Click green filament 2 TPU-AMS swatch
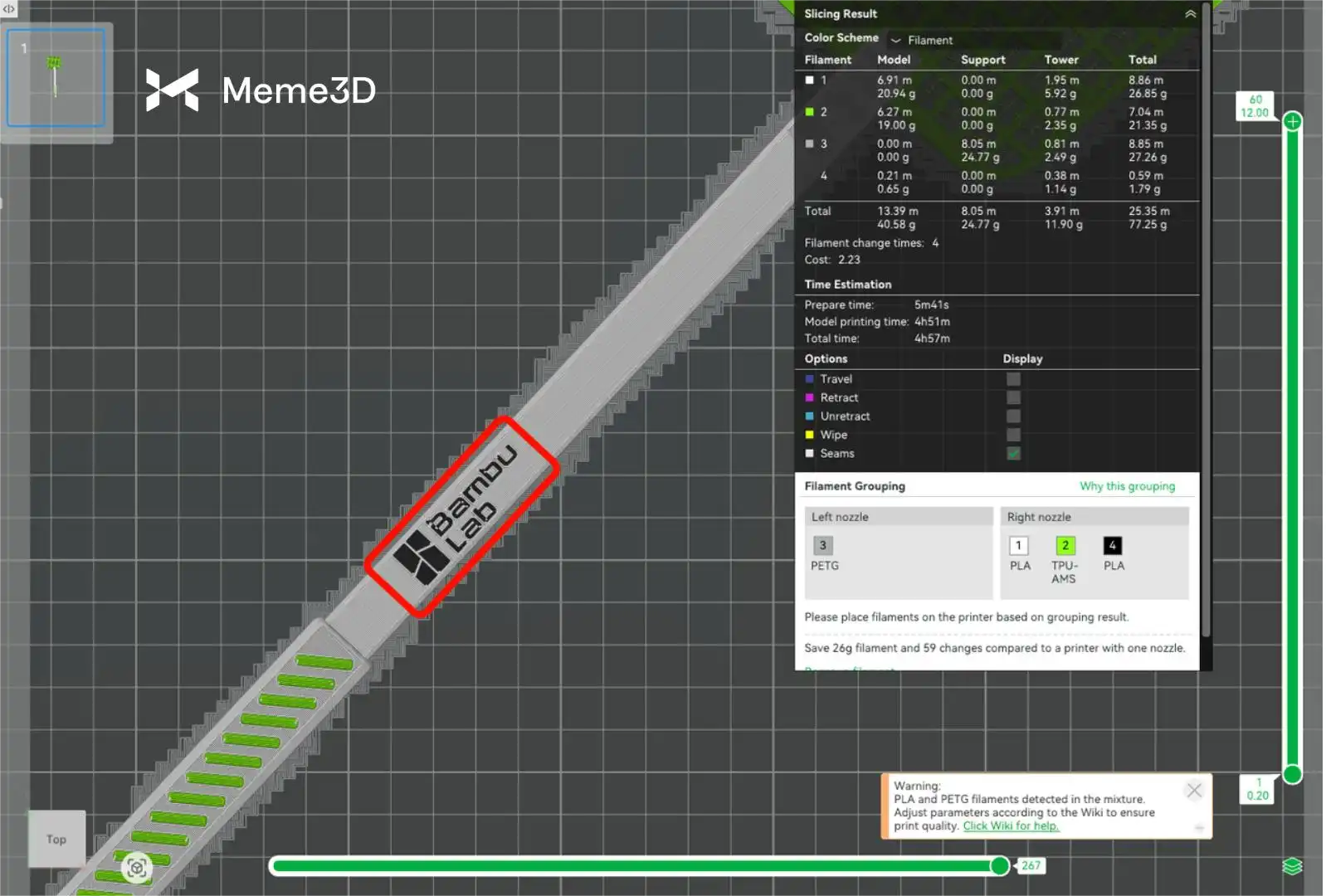1326x896 pixels. coord(1065,546)
